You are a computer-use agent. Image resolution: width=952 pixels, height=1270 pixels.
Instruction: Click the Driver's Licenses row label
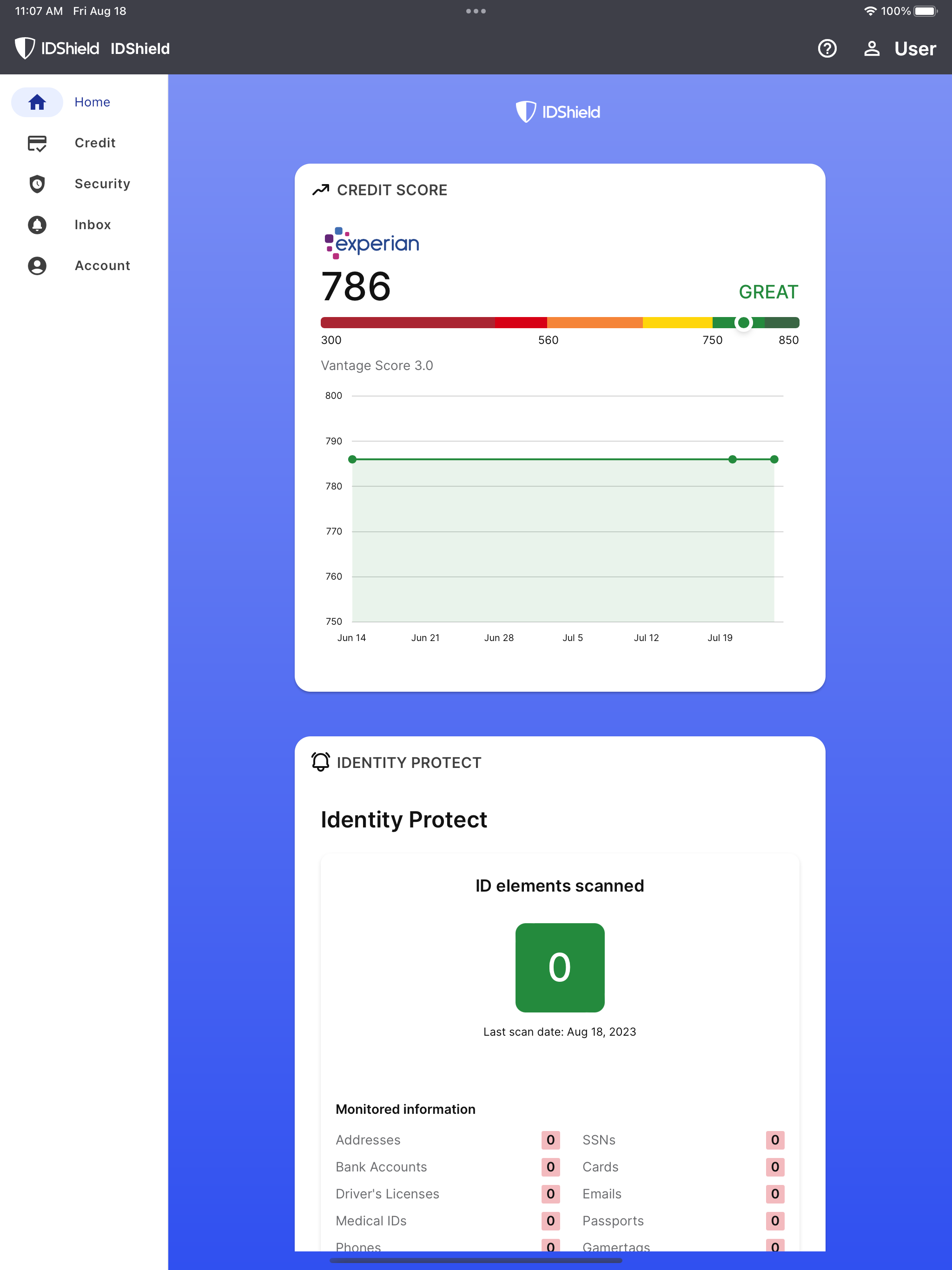pos(388,1194)
